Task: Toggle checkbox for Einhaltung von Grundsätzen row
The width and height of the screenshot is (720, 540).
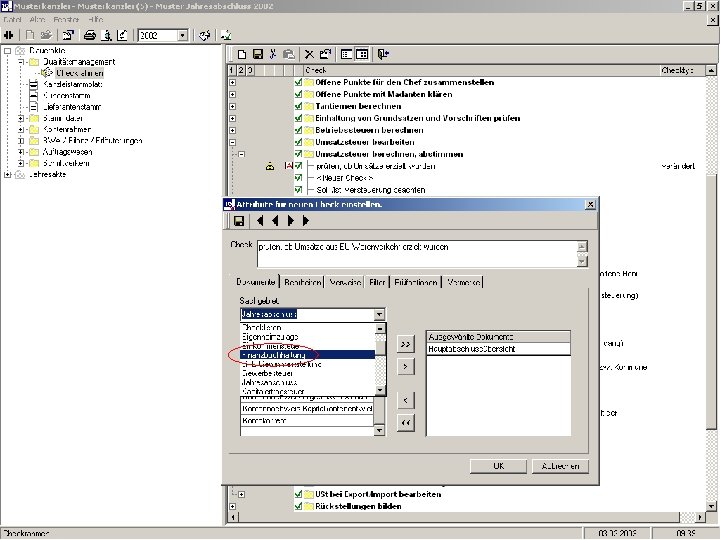Action: [298, 118]
